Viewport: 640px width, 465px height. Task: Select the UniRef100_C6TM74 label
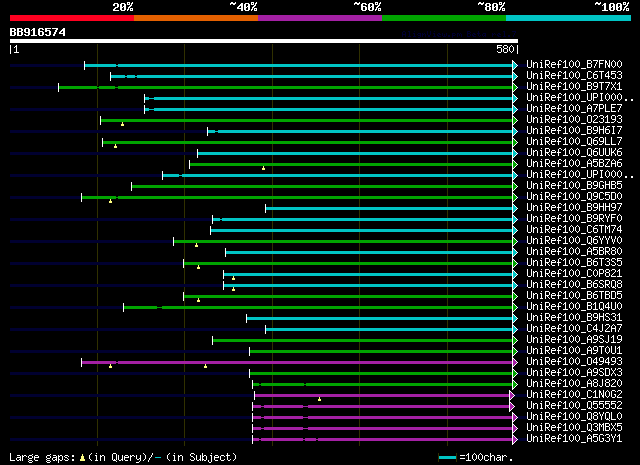click(574, 229)
